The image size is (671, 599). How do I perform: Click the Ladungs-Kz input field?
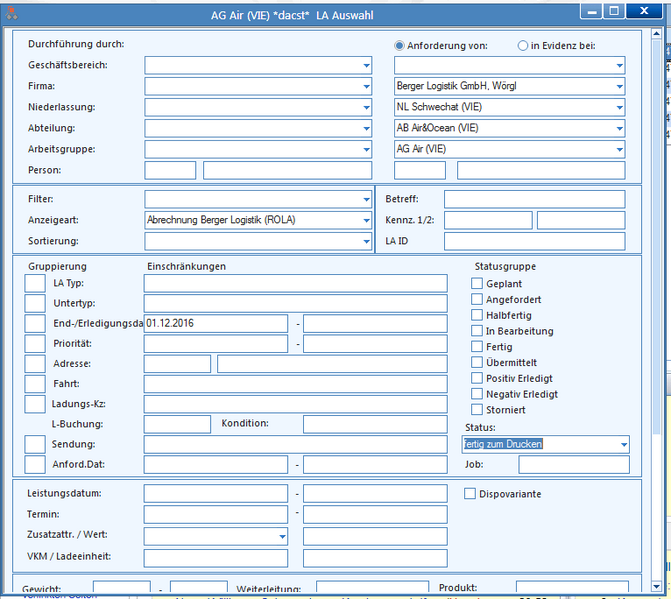296,404
